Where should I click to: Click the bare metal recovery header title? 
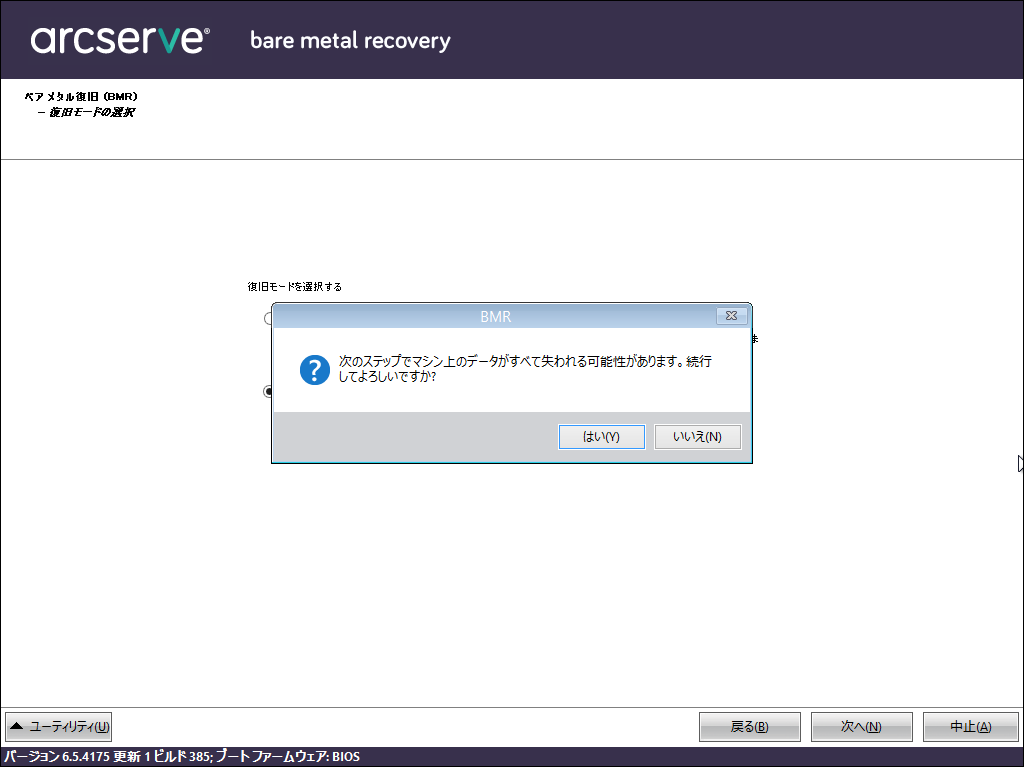coord(350,41)
